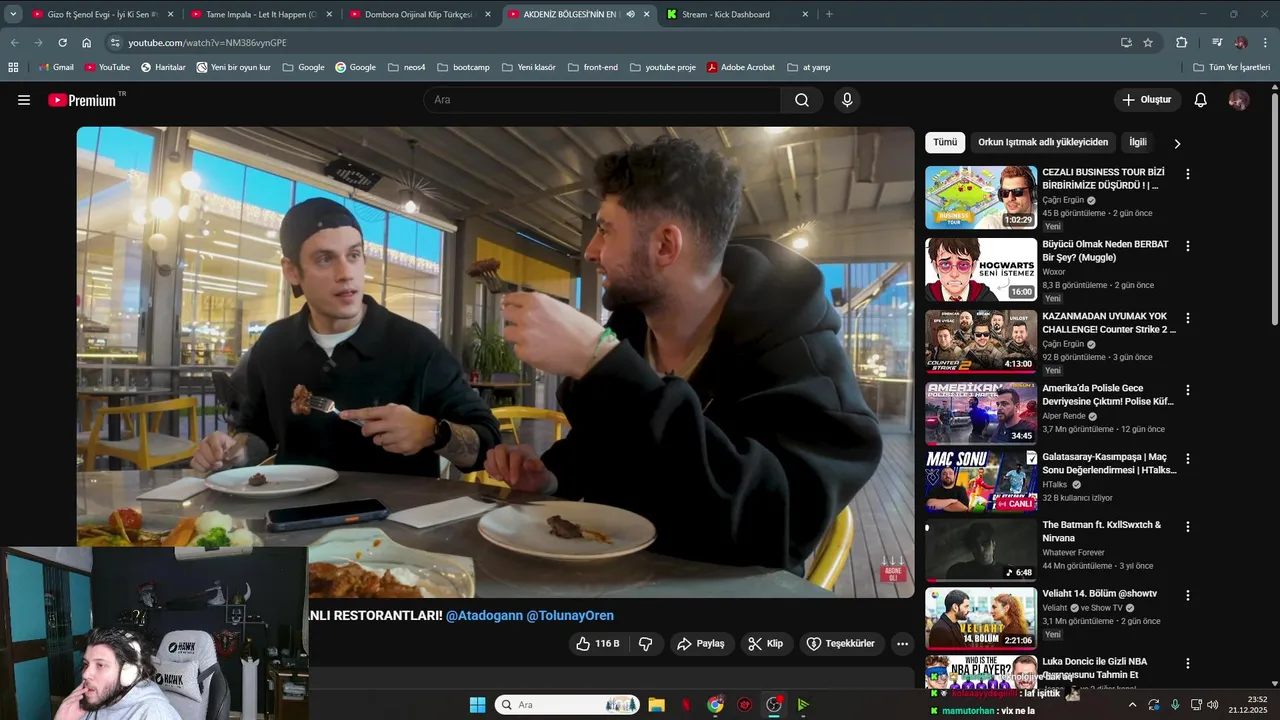The image size is (1280, 720).
Task: Open tab search dropdown arrow
Action: point(13,14)
